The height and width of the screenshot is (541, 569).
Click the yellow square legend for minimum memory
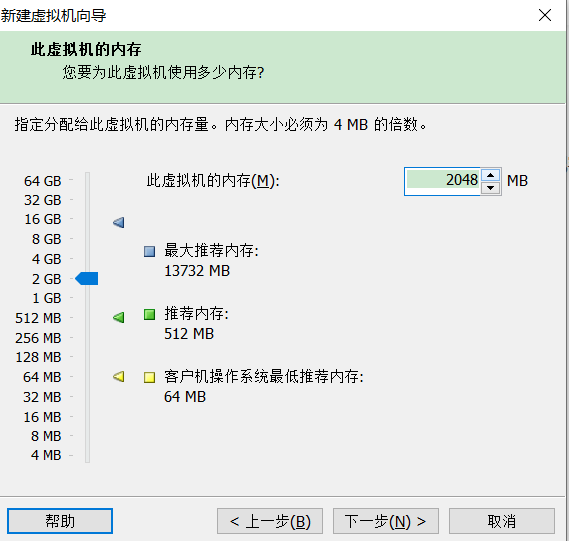tap(150, 377)
